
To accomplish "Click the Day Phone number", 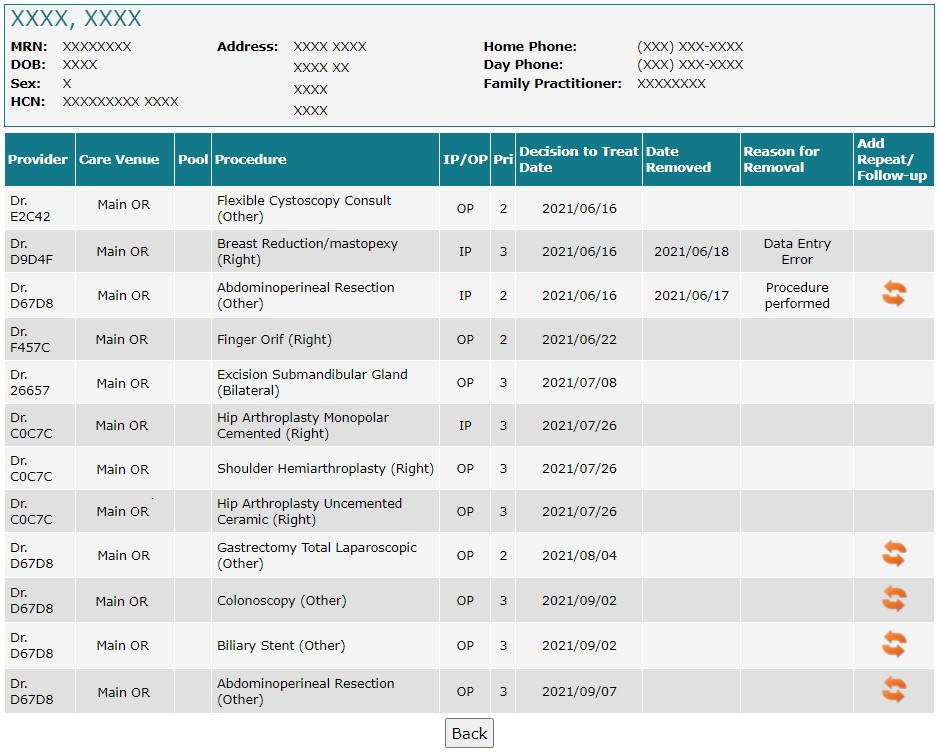I will [690, 64].
